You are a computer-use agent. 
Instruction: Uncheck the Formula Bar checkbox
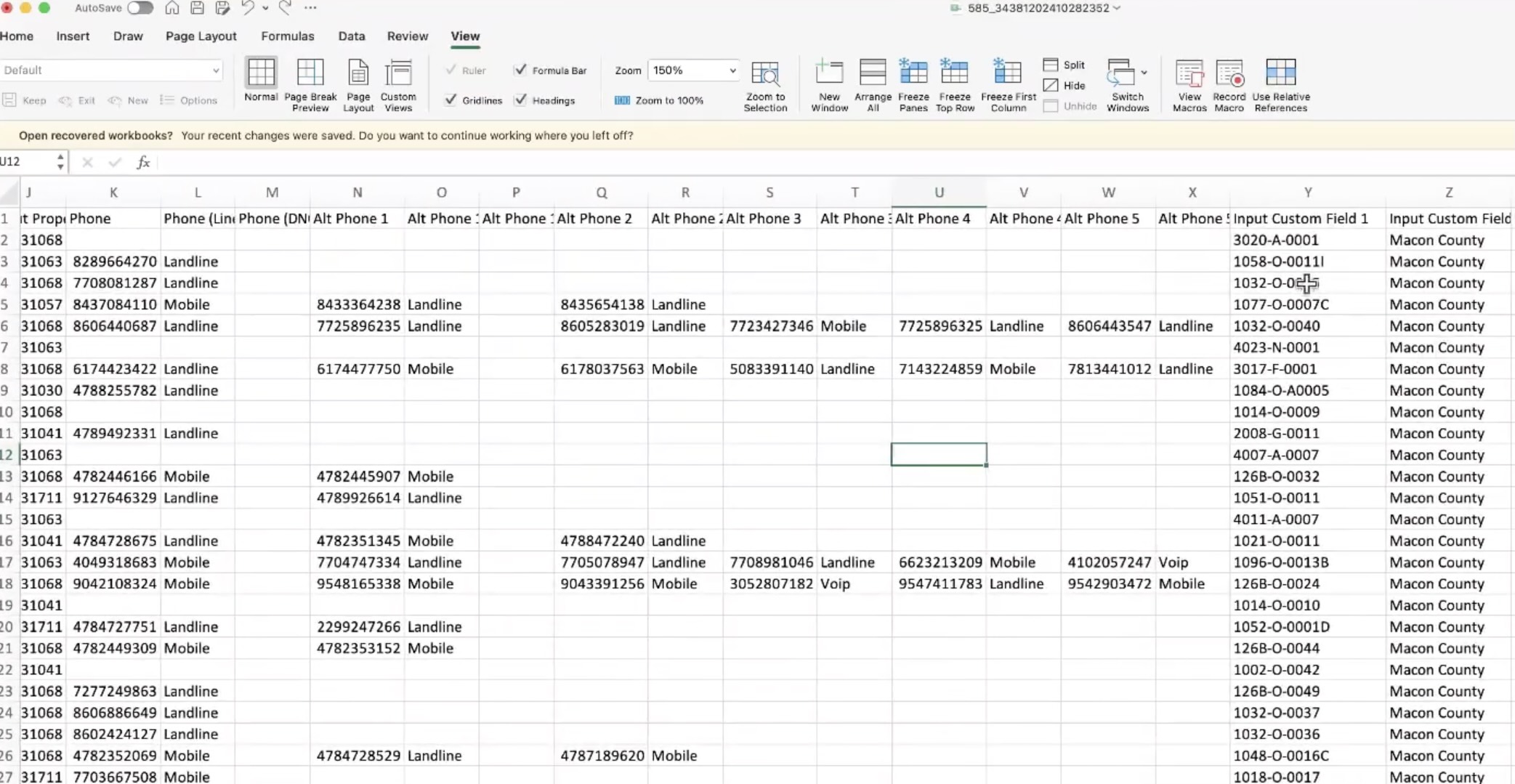click(520, 70)
